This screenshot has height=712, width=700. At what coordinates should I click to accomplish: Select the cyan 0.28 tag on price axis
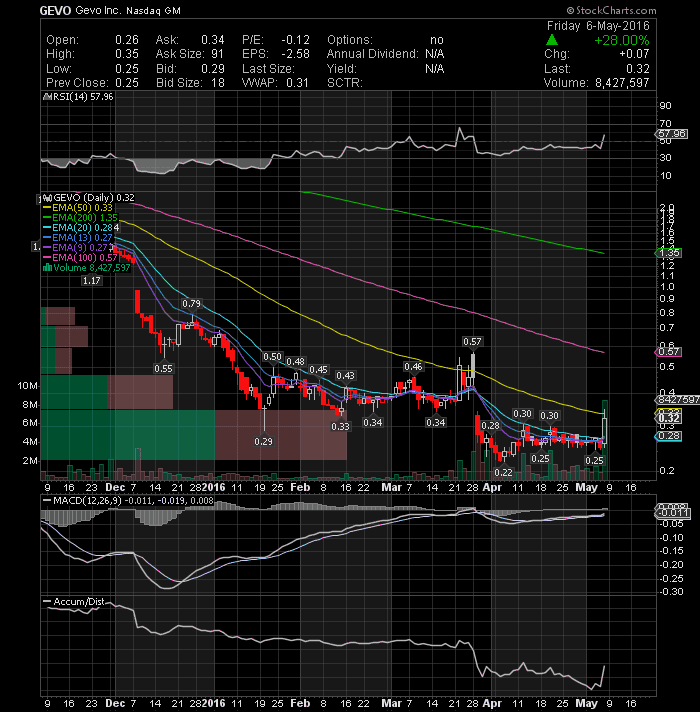click(x=669, y=436)
